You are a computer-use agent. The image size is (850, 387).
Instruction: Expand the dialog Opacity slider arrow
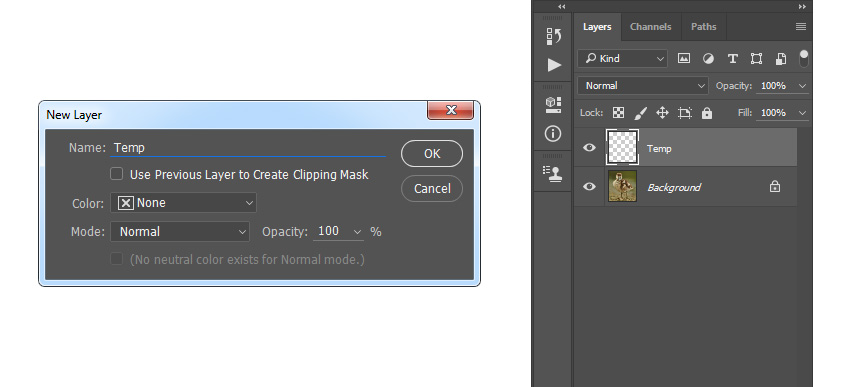click(x=357, y=232)
